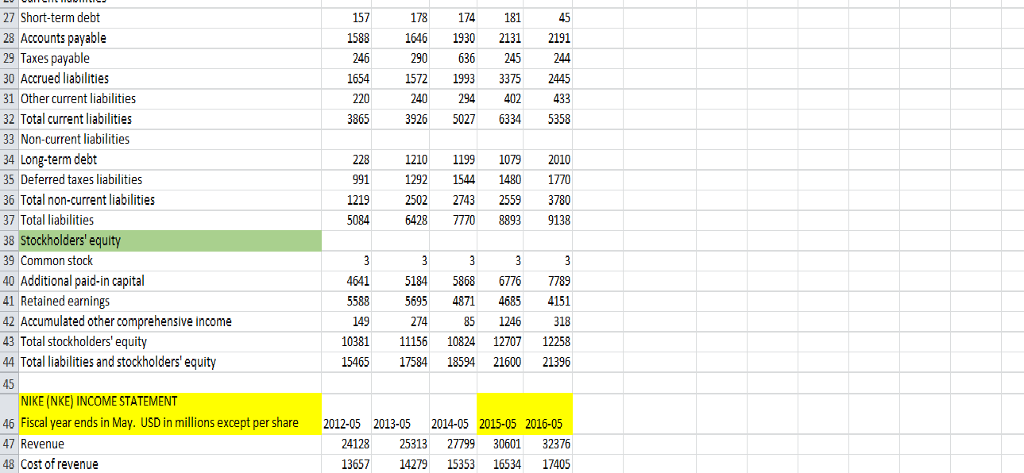
Task: Select the 2012-05 column heading cell
Action: [347, 413]
